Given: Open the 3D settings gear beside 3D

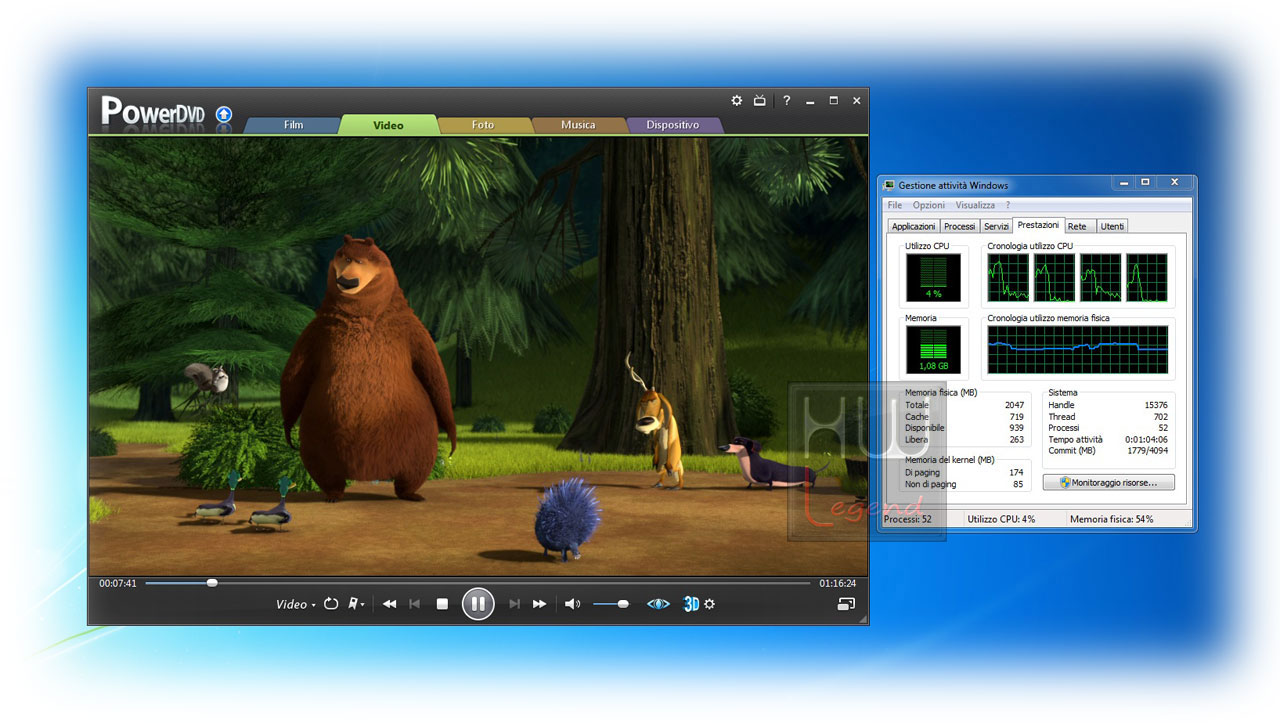Looking at the screenshot, I should [710, 604].
